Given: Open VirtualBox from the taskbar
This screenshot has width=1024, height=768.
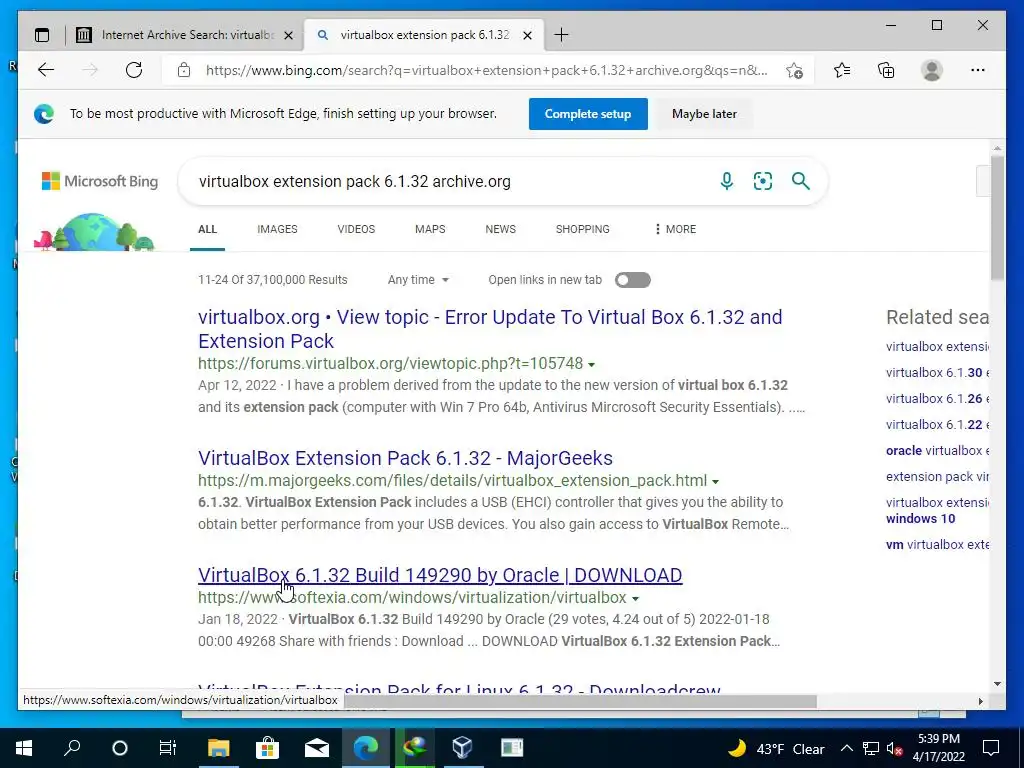Looking at the screenshot, I should (462, 748).
